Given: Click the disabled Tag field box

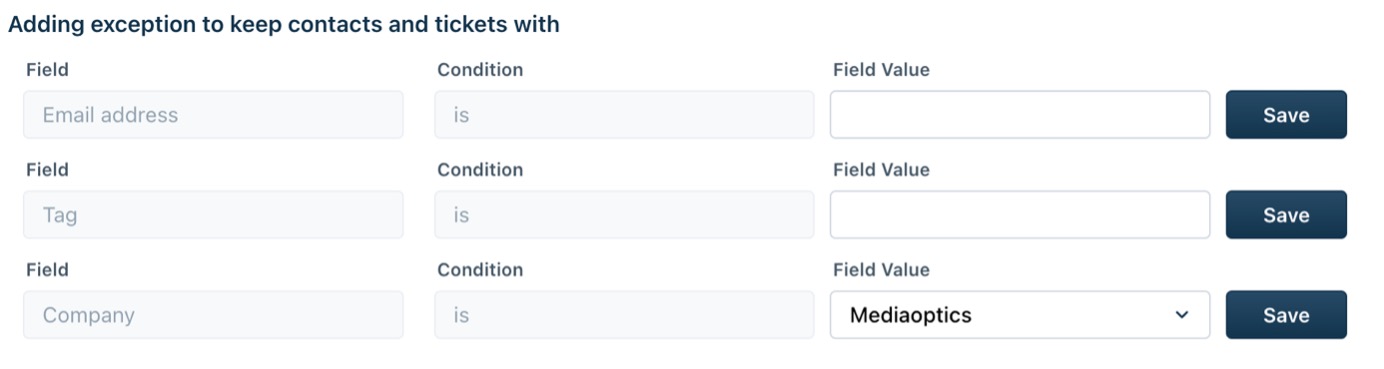Looking at the screenshot, I should 214,215.
